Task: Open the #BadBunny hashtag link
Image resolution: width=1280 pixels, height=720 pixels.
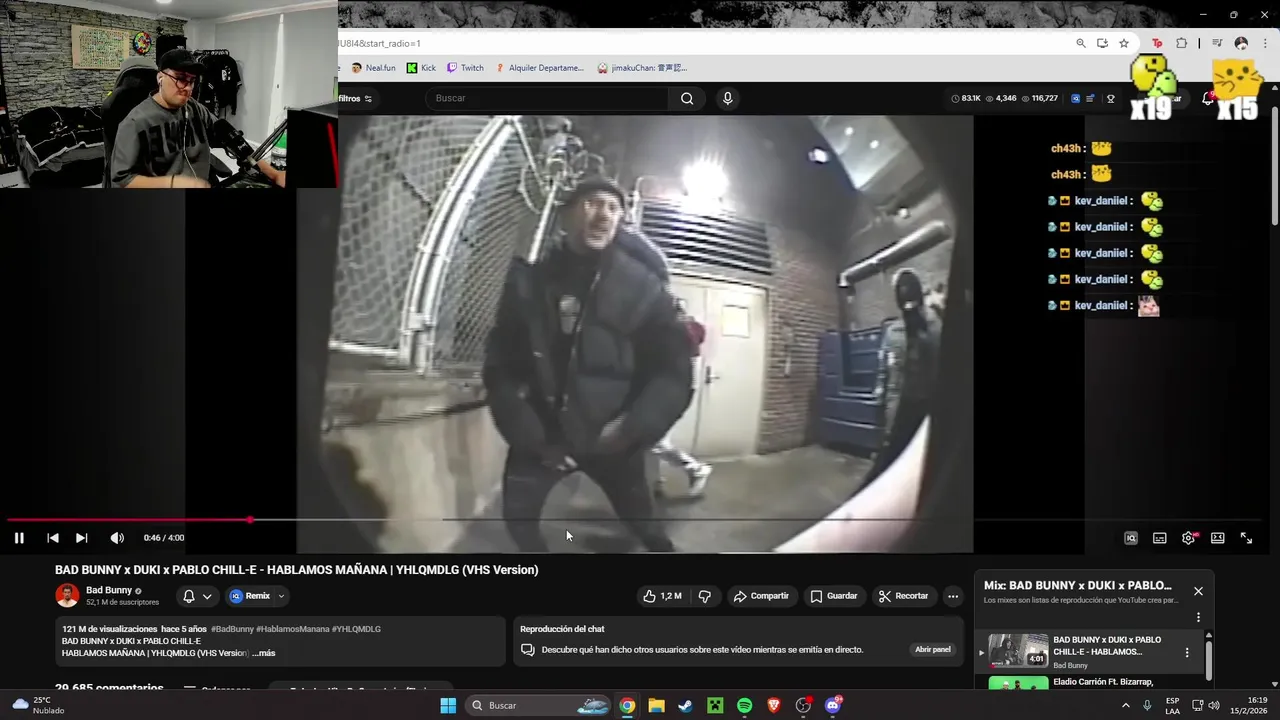Action: [232, 629]
